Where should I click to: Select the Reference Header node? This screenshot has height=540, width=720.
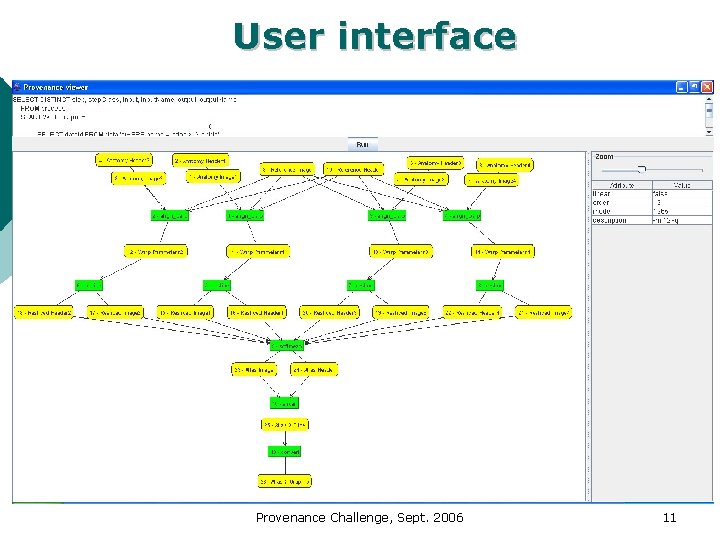coord(353,169)
